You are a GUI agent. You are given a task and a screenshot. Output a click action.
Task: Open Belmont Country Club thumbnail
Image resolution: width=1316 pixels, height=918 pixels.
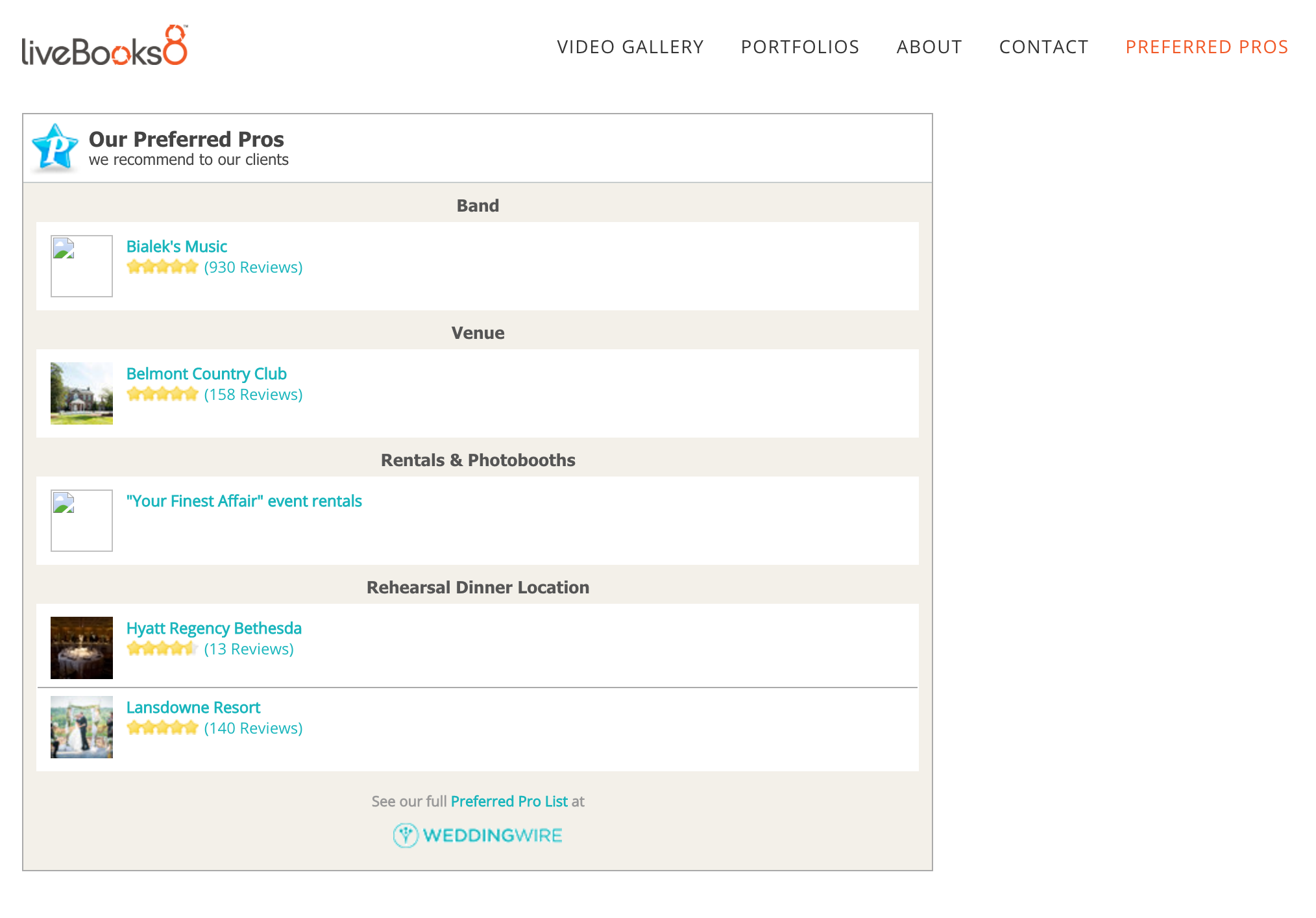click(x=82, y=393)
